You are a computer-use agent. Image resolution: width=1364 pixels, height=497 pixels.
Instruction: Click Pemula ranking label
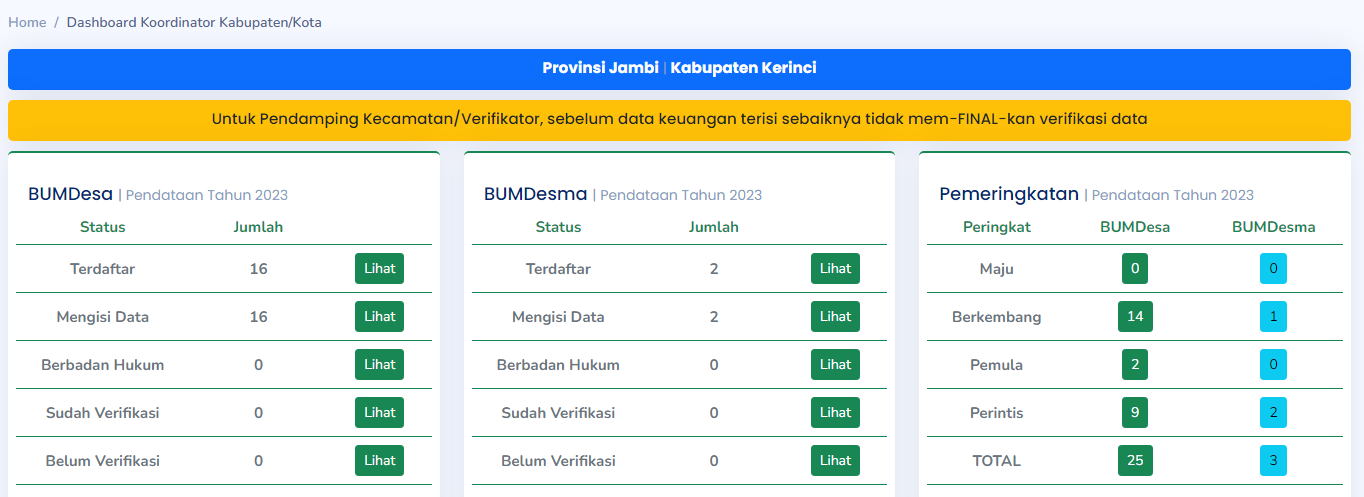coord(996,365)
